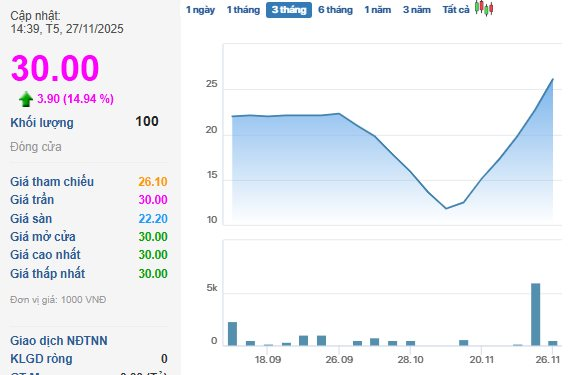Switch chart to candlestick view icon
The width and height of the screenshot is (575, 375).
click(484, 8)
